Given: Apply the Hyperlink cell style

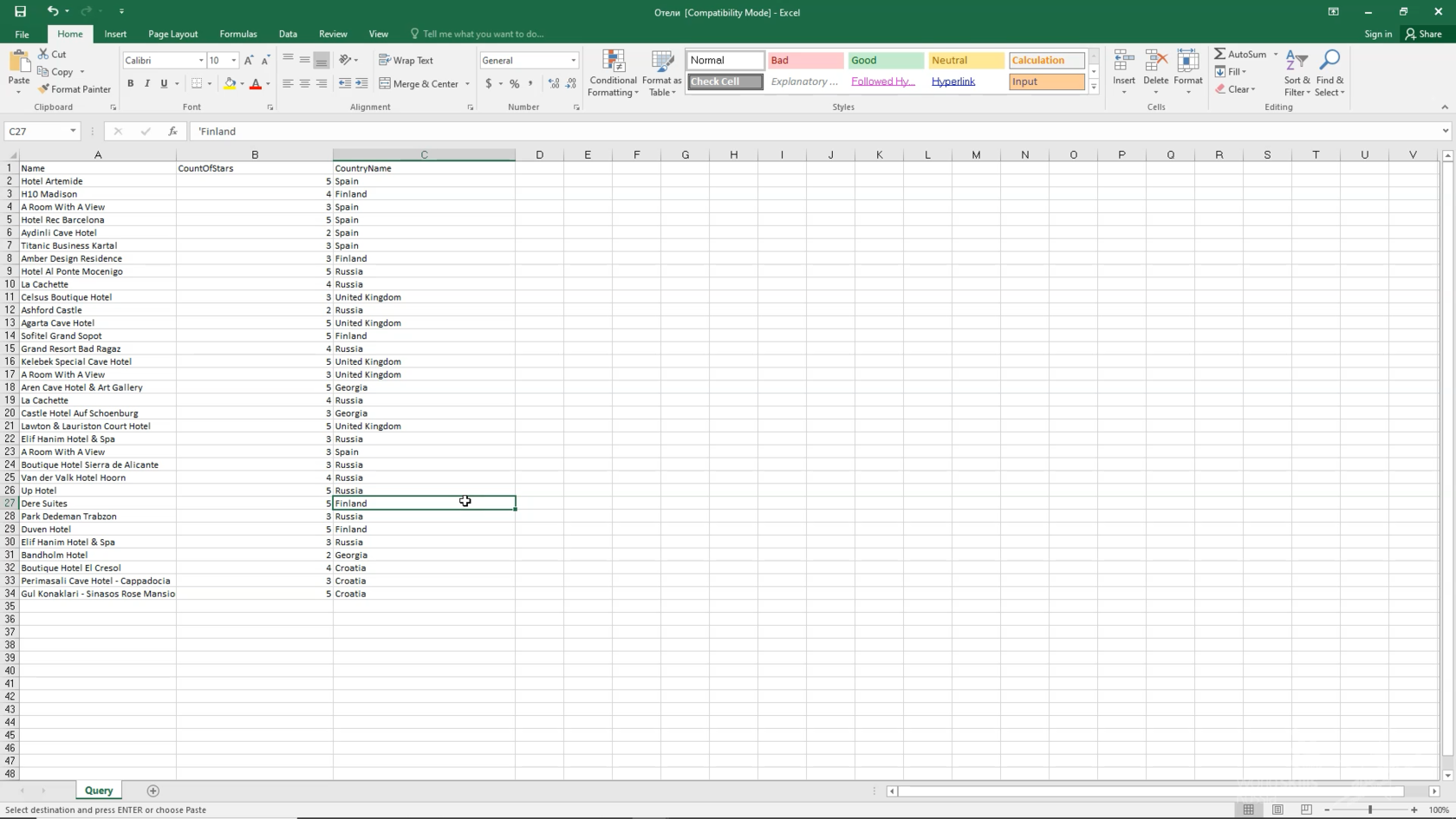Looking at the screenshot, I should point(965,81).
